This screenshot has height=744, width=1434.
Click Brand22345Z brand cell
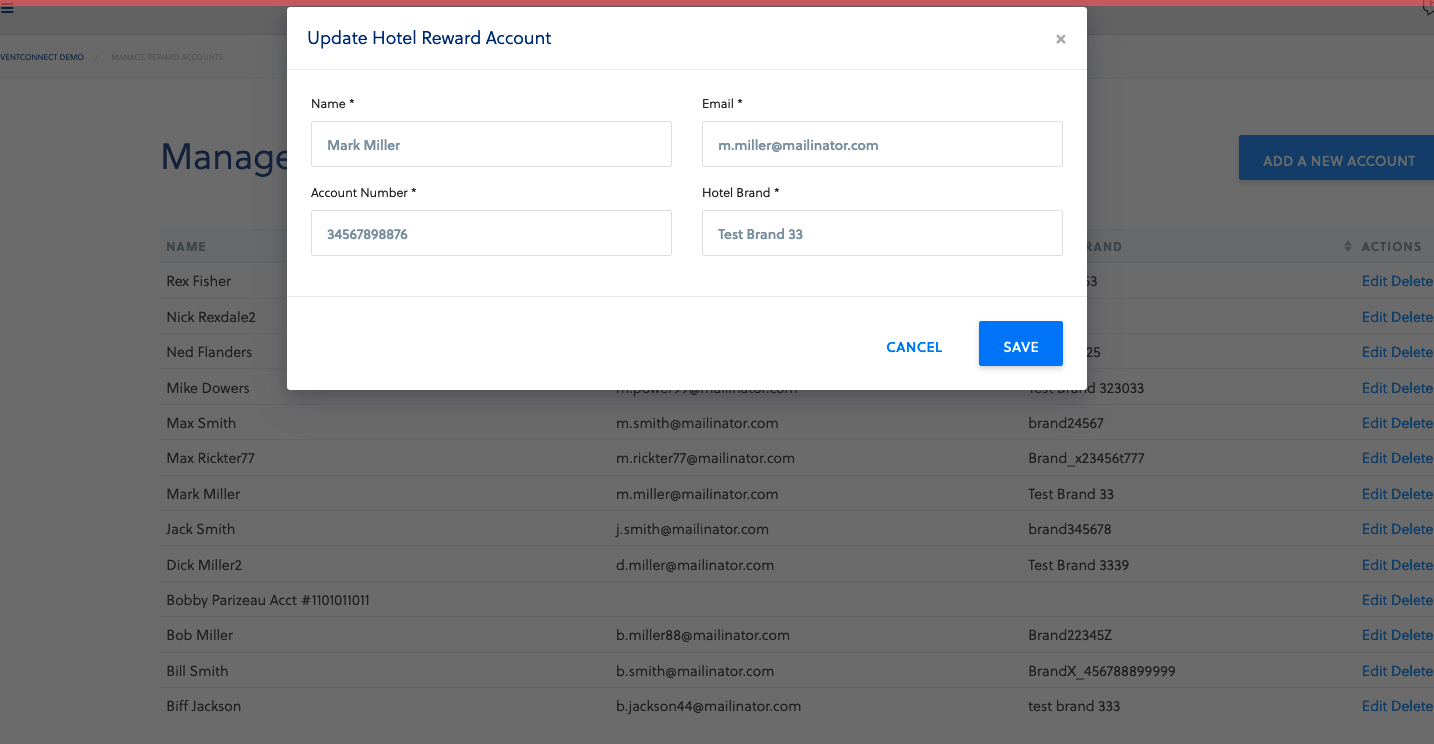pos(1070,635)
